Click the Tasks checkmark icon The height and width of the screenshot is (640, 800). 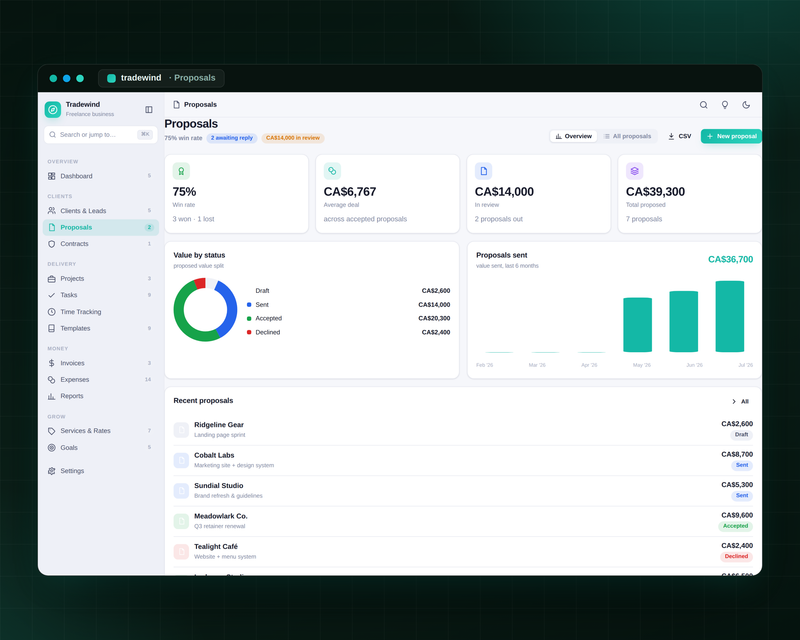click(x=52, y=295)
